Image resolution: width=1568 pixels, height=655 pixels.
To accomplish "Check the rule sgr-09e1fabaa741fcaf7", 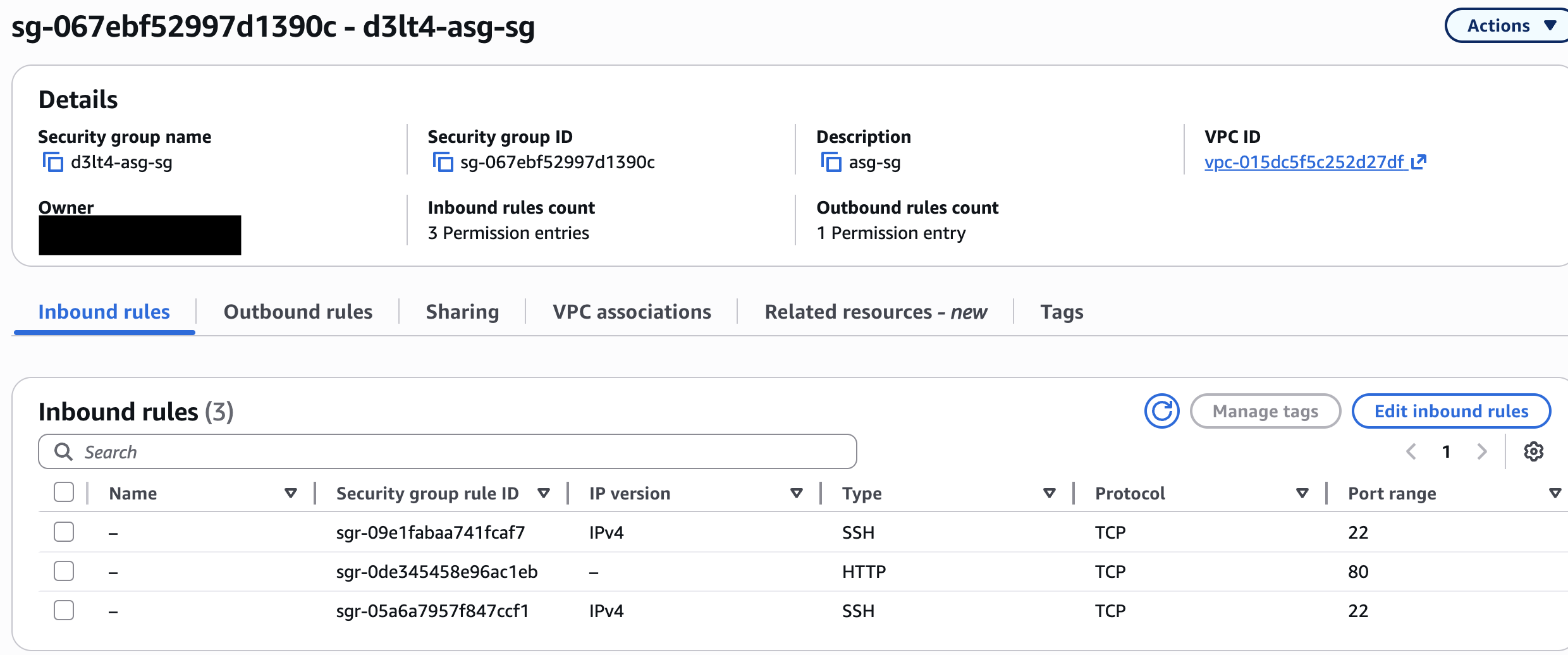I will (x=64, y=532).
